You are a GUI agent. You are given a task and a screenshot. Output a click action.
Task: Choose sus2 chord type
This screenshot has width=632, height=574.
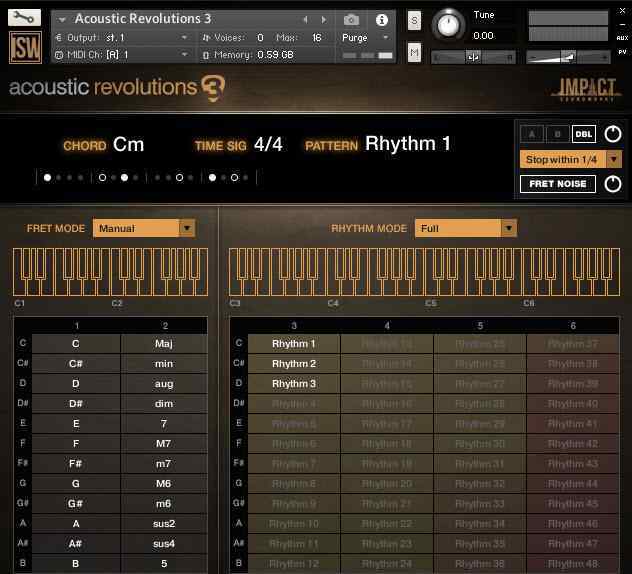pos(164,524)
